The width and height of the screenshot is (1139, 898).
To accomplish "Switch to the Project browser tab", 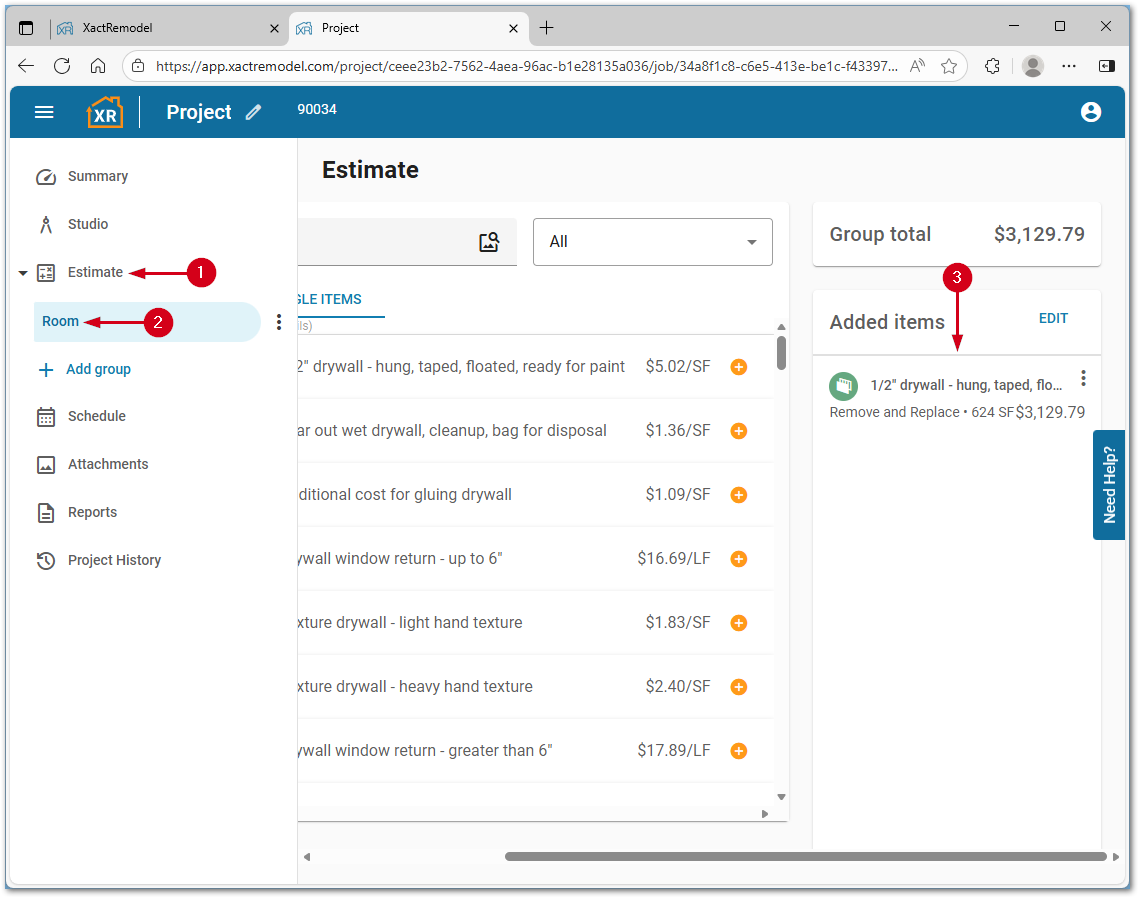I will 405,28.
